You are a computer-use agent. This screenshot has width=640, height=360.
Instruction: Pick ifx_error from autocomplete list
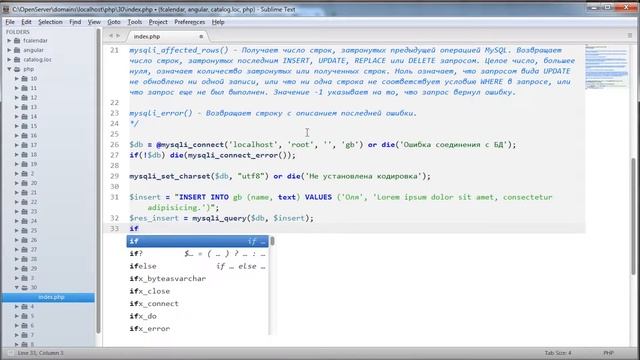[x=198, y=329]
